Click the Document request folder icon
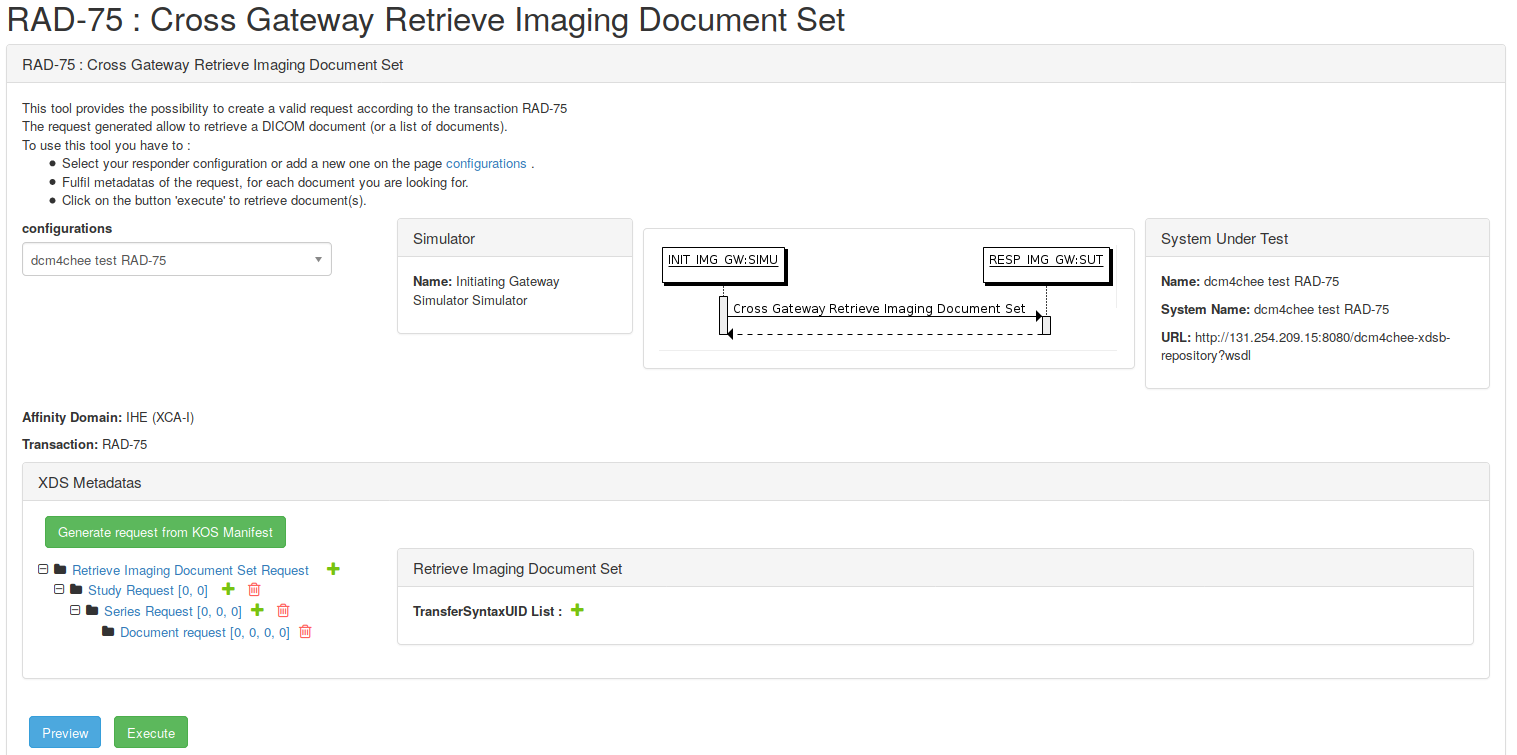This screenshot has height=755, width=1517. 108,632
